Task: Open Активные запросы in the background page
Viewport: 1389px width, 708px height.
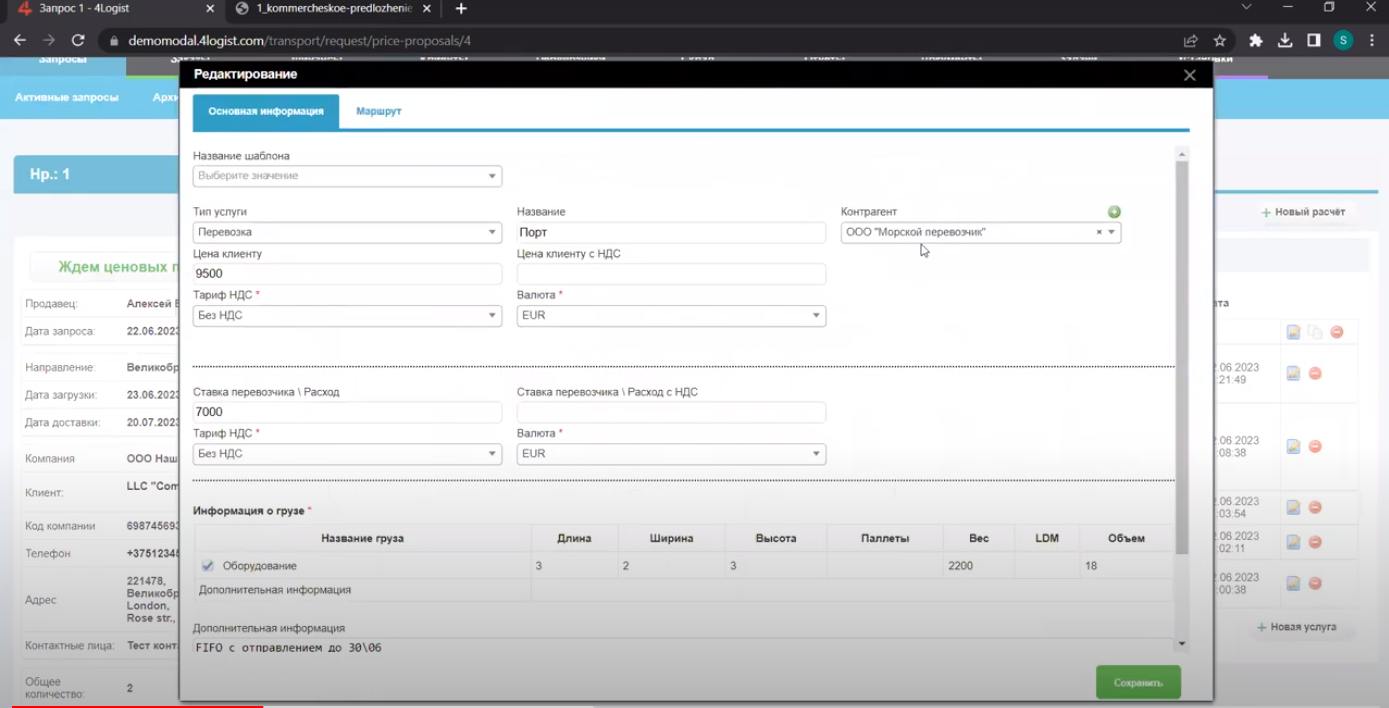Action: 67,98
